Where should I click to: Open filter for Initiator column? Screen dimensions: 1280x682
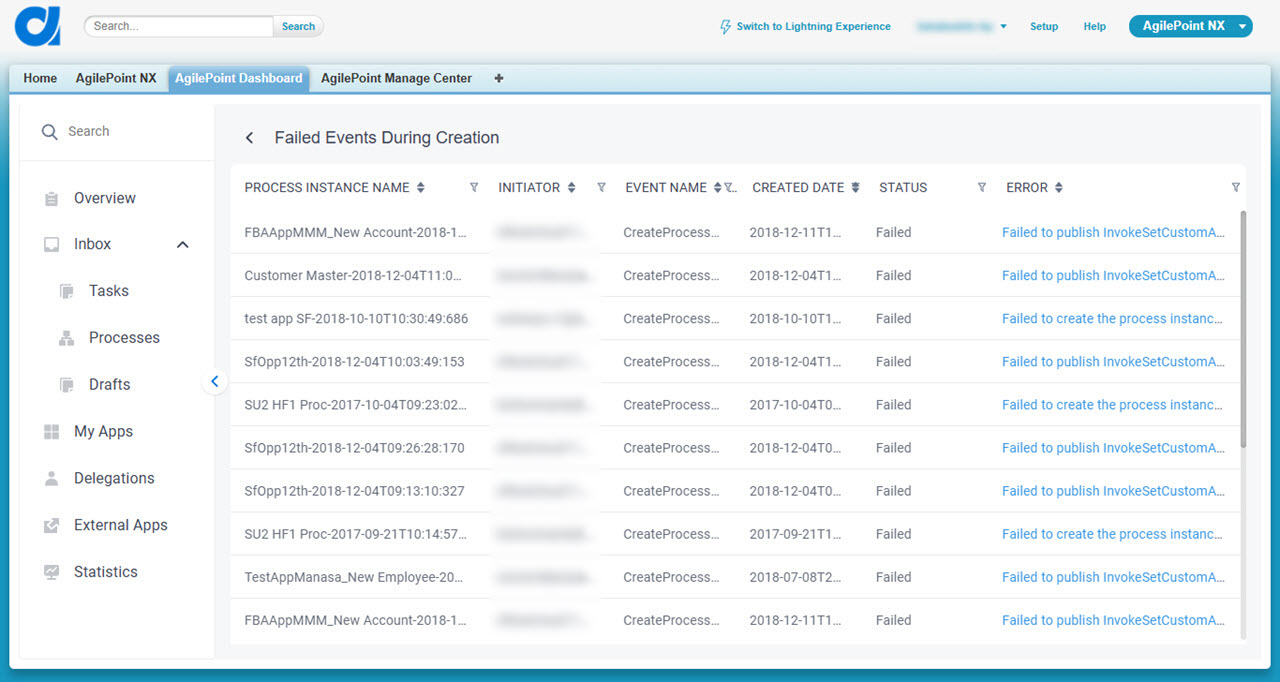tap(601, 188)
